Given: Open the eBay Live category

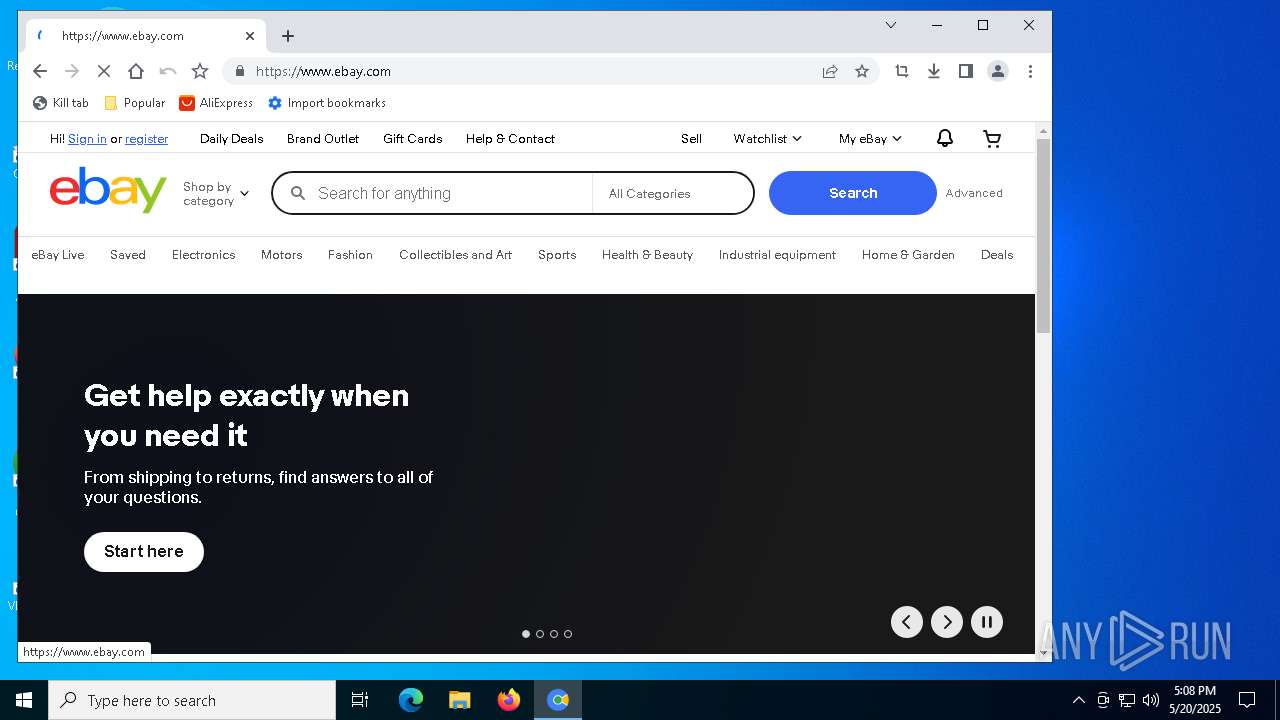Looking at the screenshot, I should pyautogui.click(x=58, y=255).
